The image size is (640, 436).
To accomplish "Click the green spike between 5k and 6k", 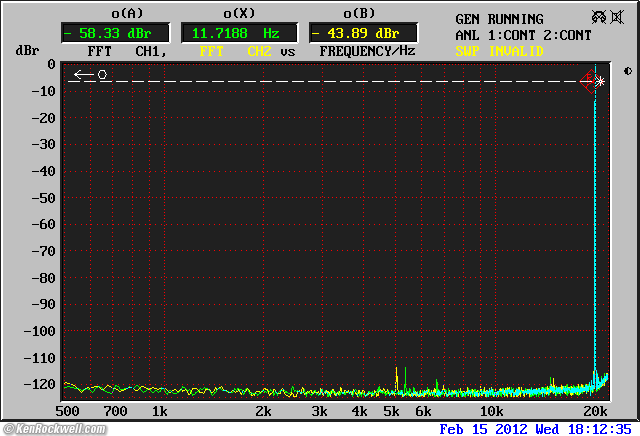I will (x=405, y=379).
